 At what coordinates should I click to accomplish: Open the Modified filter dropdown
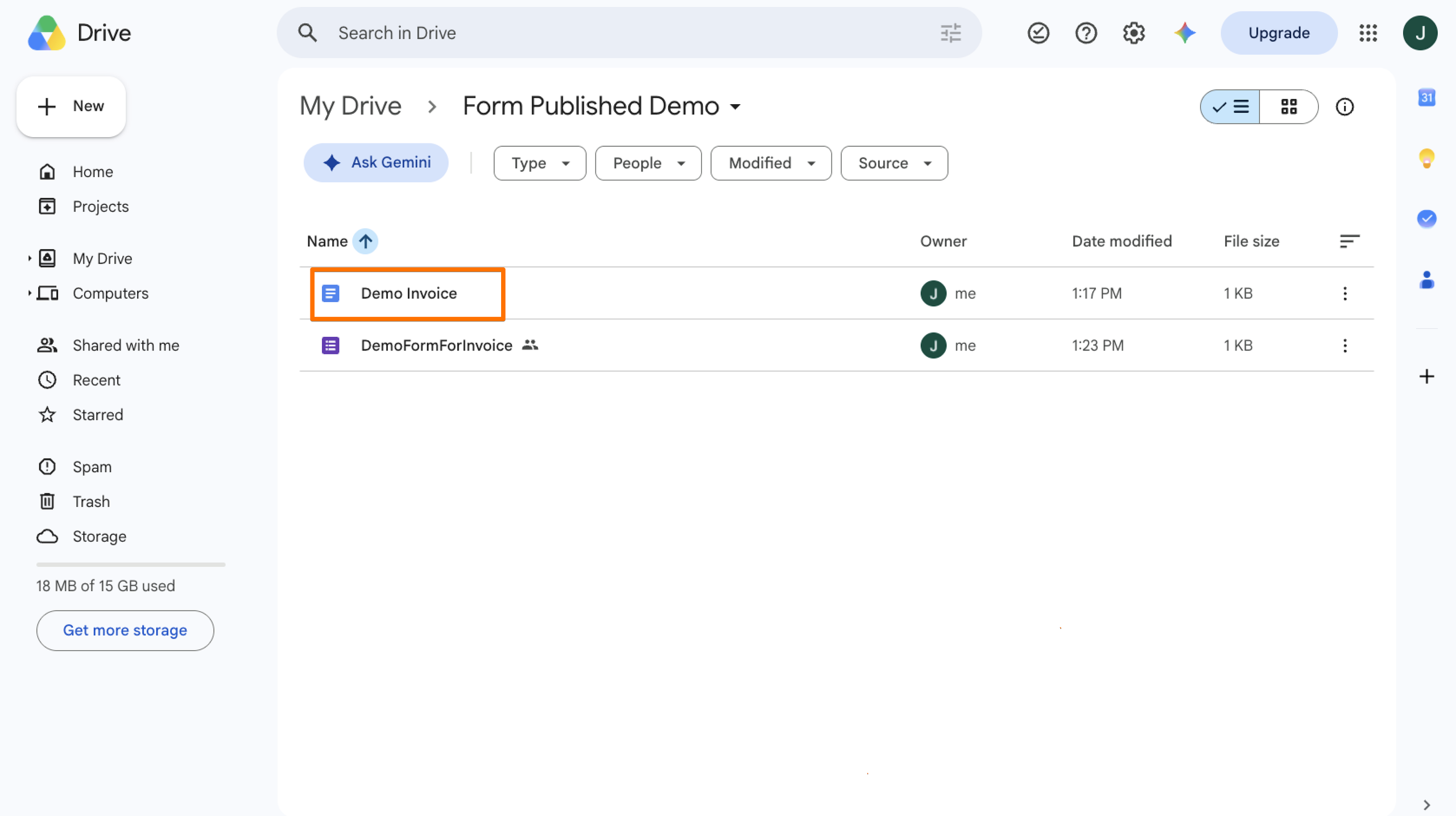click(771, 163)
